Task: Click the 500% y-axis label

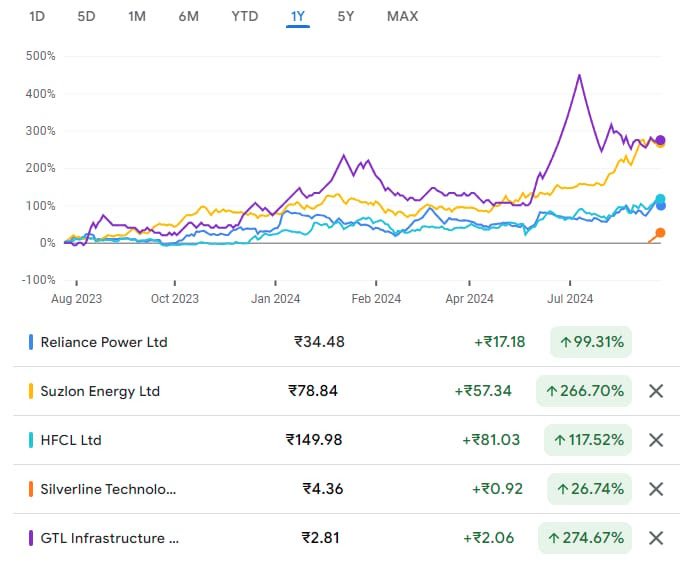Action: [40, 56]
